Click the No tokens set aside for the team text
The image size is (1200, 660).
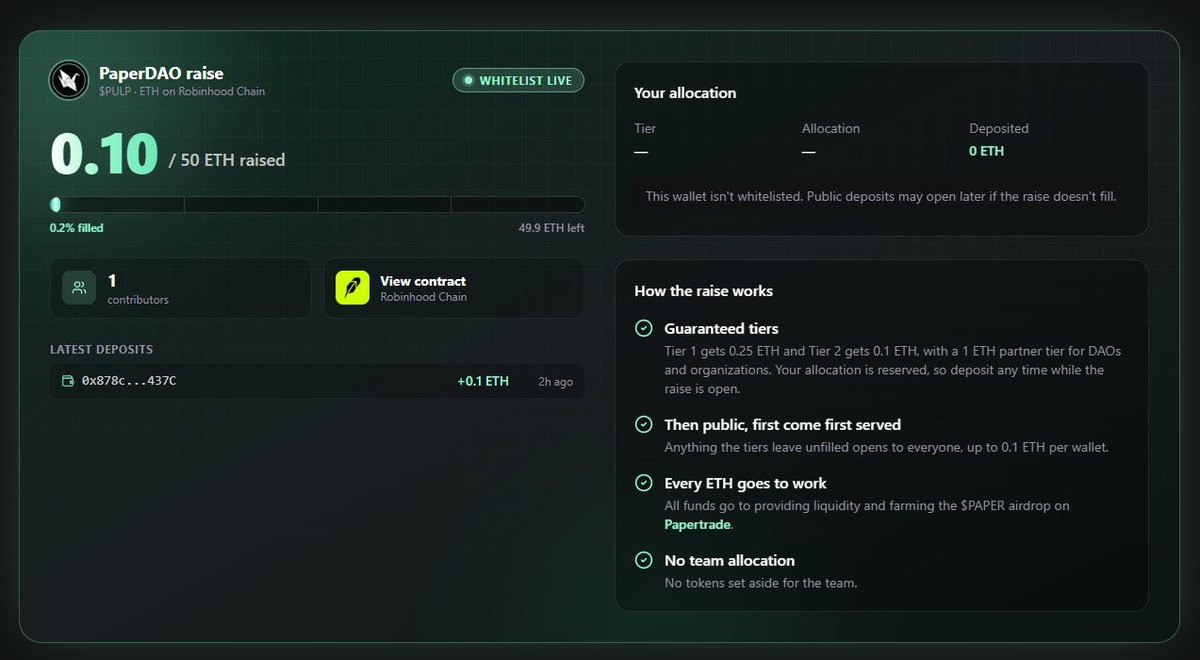761,583
